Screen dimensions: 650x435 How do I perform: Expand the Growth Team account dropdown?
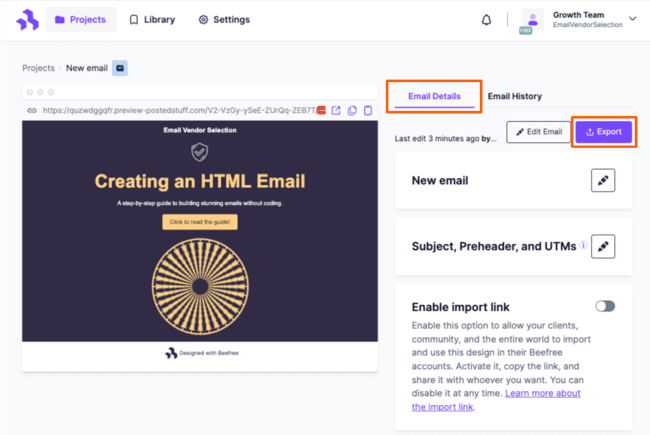coord(632,19)
